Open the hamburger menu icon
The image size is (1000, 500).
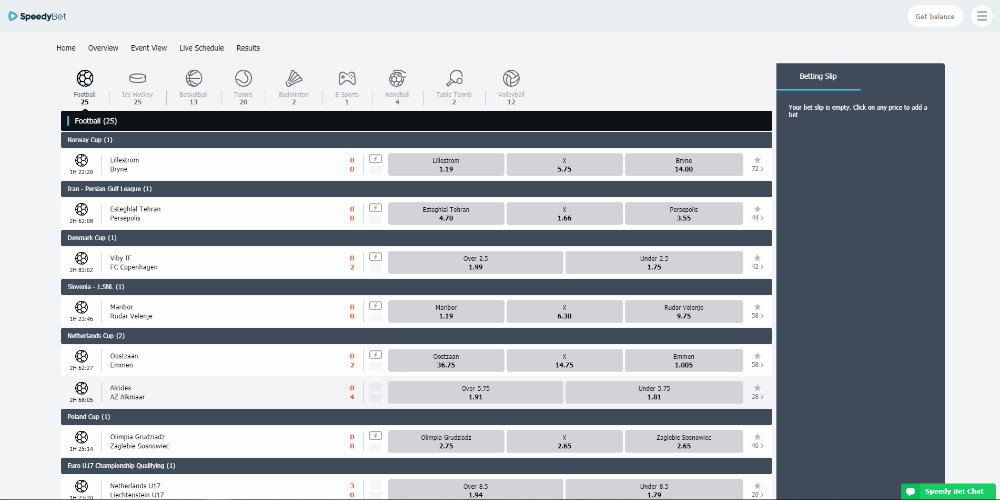point(982,16)
